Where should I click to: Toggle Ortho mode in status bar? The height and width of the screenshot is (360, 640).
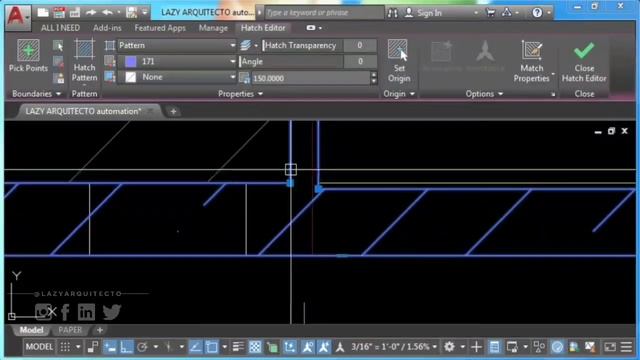(x=127, y=347)
